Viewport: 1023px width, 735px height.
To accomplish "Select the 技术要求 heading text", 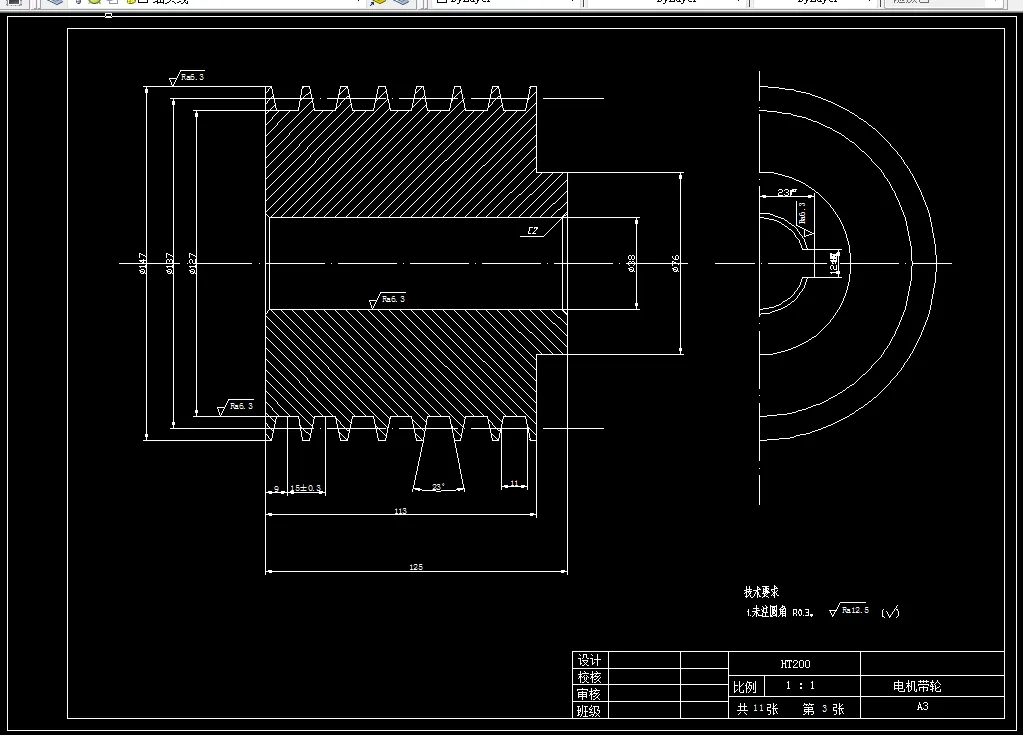I will pyautogui.click(x=761, y=592).
